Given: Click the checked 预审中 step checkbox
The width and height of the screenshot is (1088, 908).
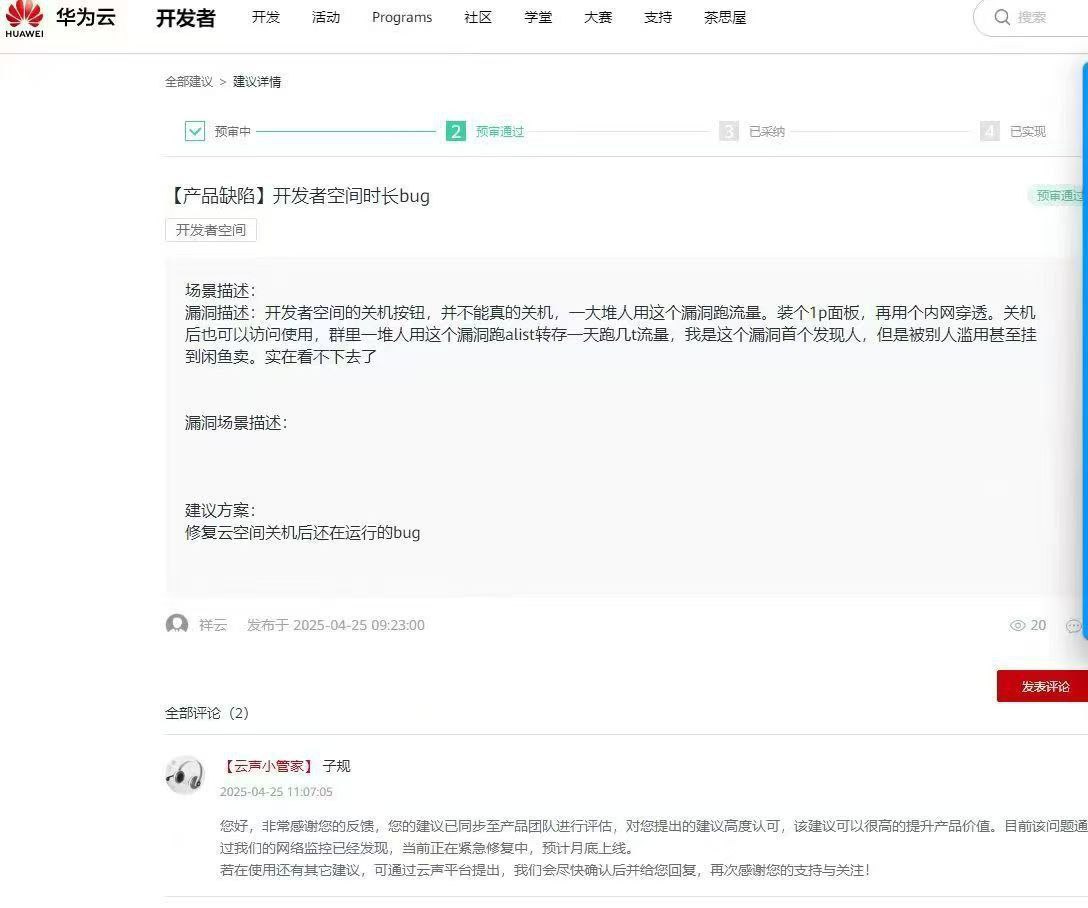Looking at the screenshot, I should (195, 131).
